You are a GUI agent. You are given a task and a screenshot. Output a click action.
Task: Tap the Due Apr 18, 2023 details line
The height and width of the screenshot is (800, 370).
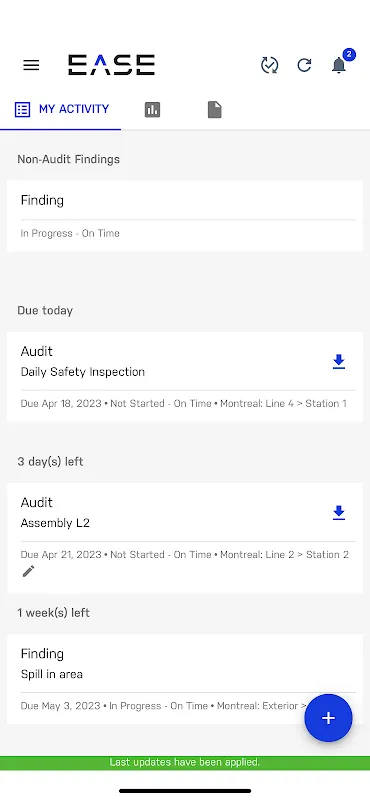click(184, 404)
